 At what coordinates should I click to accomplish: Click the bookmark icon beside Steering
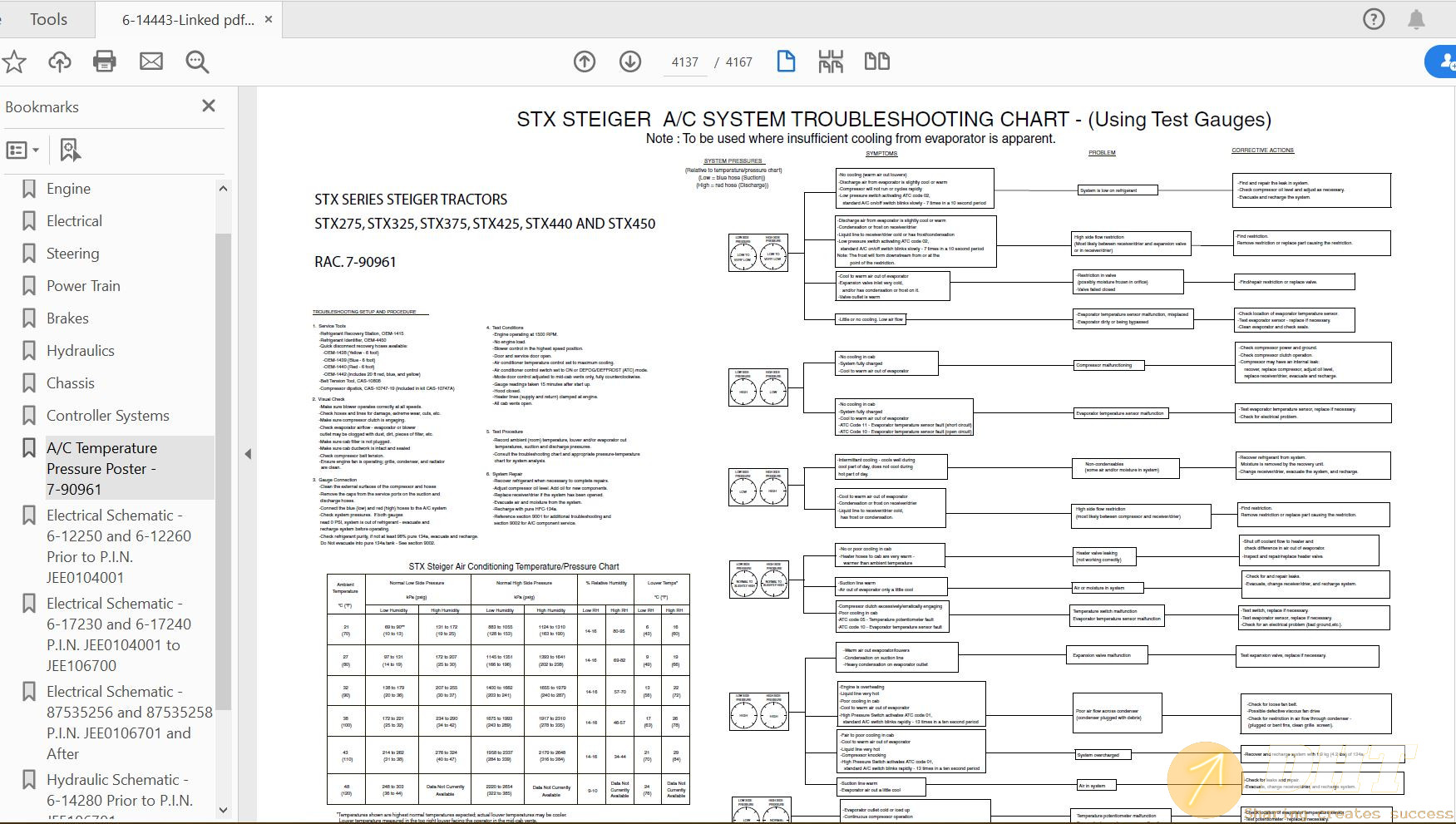pyautogui.click(x=29, y=254)
